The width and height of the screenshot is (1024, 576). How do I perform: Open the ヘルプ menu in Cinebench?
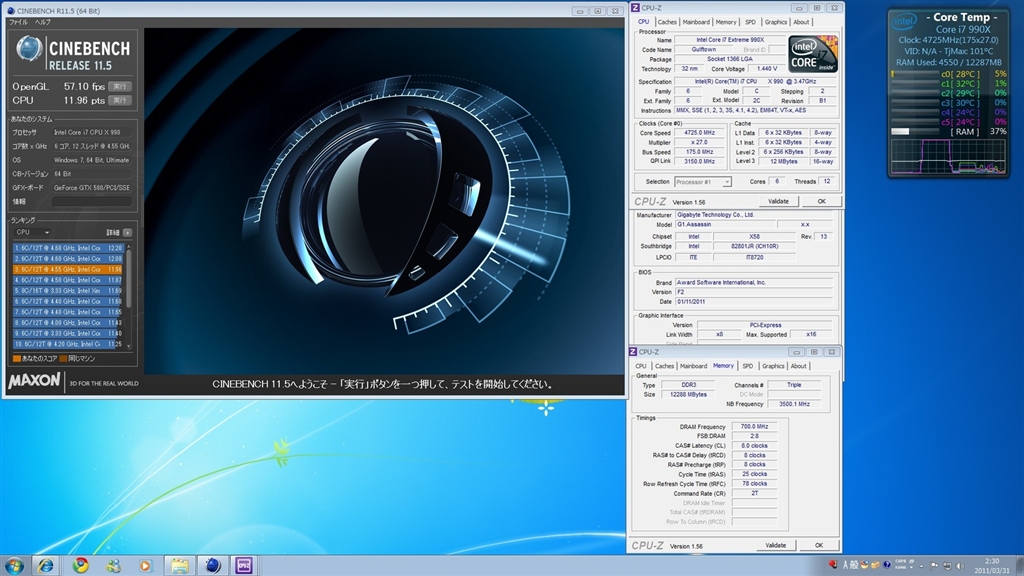coord(43,21)
